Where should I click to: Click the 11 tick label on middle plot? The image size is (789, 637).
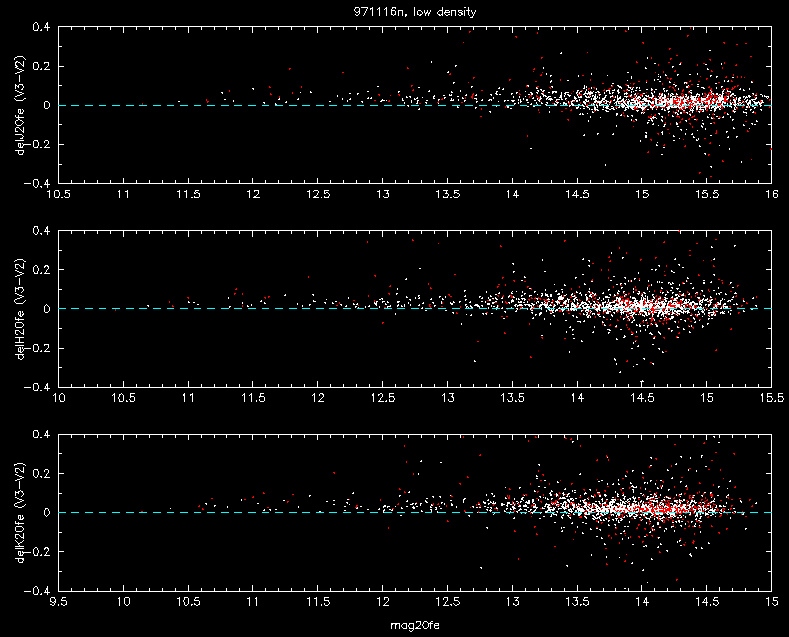pyautogui.click(x=188, y=398)
